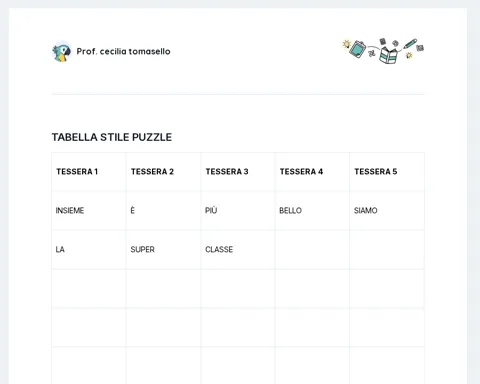Click the TESSERA 1 column header
The width and height of the screenshot is (480, 384).
(89, 172)
